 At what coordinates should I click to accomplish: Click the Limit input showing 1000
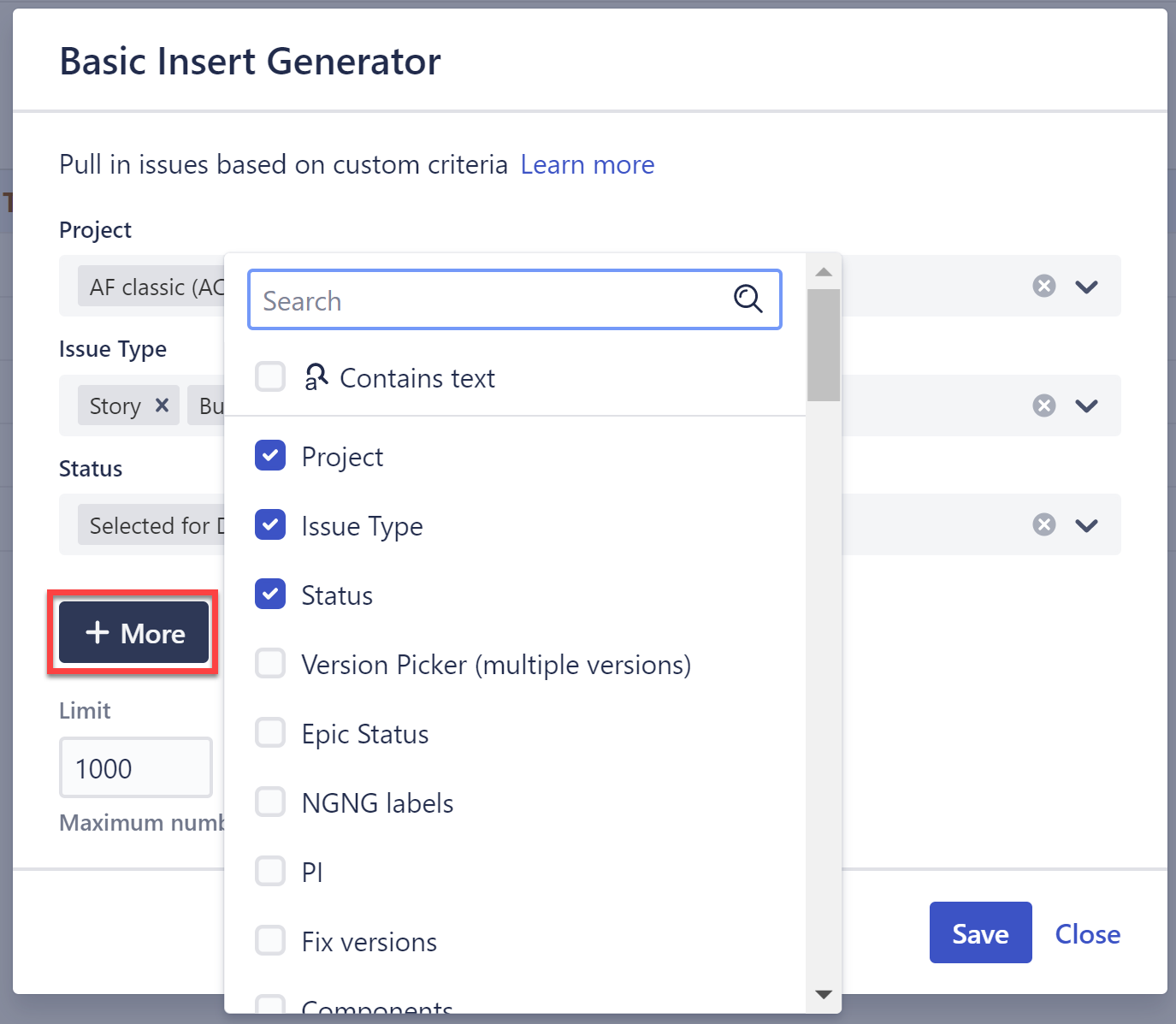click(135, 767)
